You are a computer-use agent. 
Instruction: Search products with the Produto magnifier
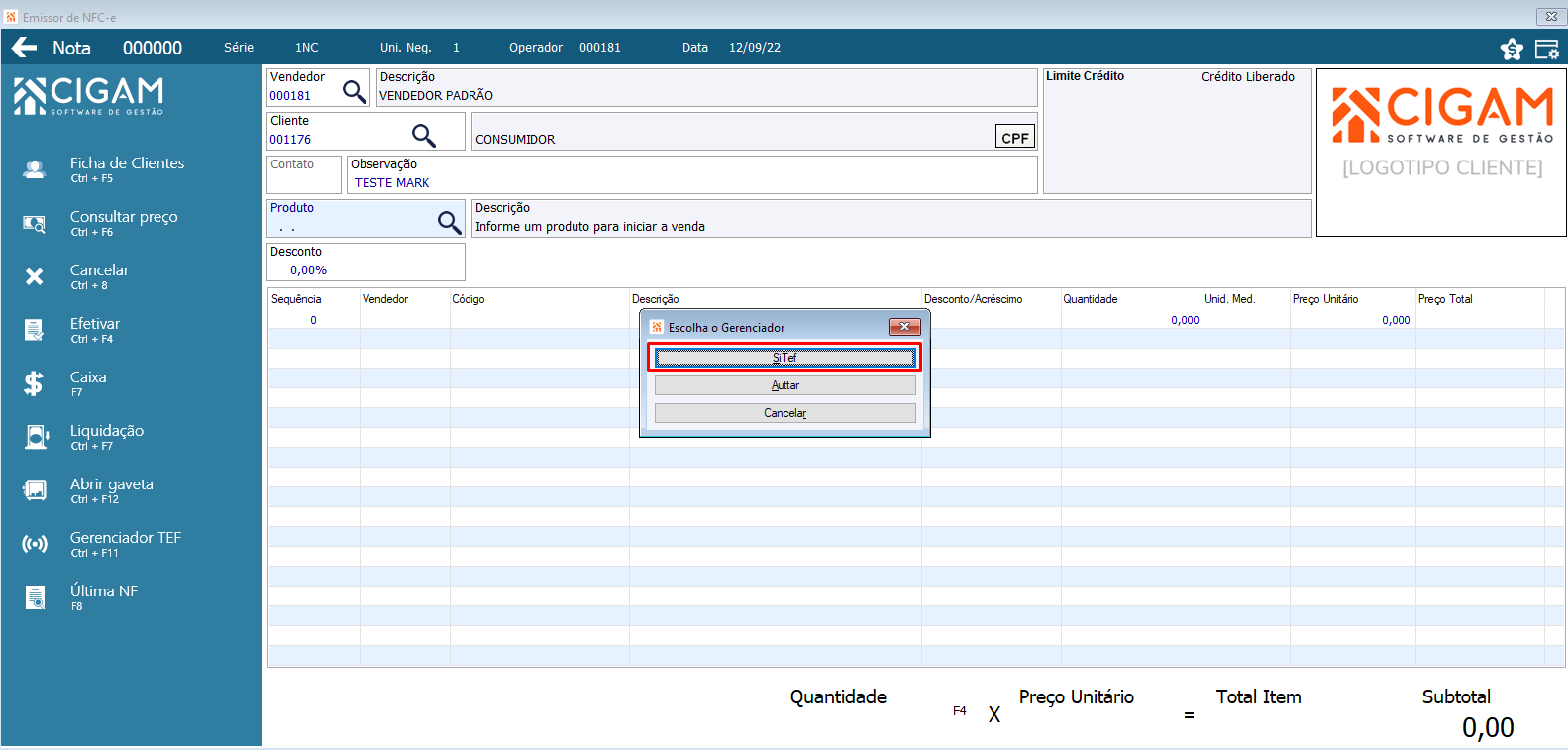click(450, 222)
